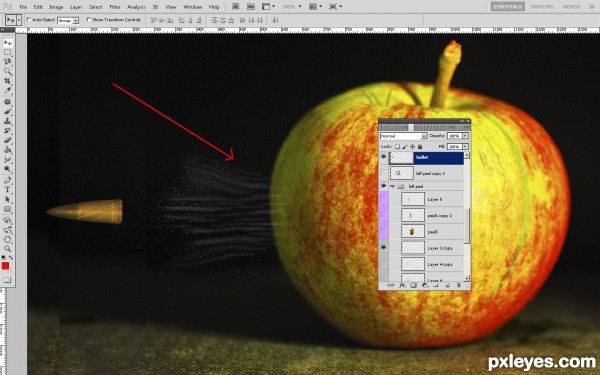Select the Spot Healing Brush tool
Image resolution: width=600 pixels, height=375 pixels.
tap(8, 102)
